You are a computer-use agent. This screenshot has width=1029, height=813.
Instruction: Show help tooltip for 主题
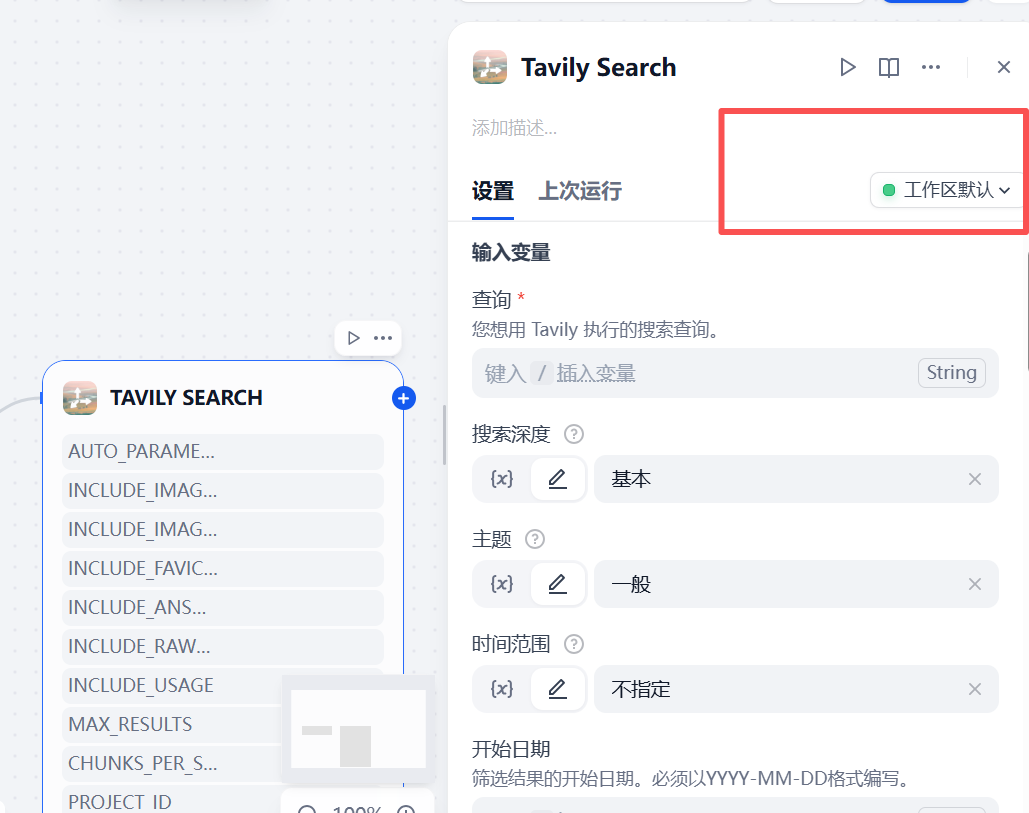pyautogui.click(x=535, y=539)
